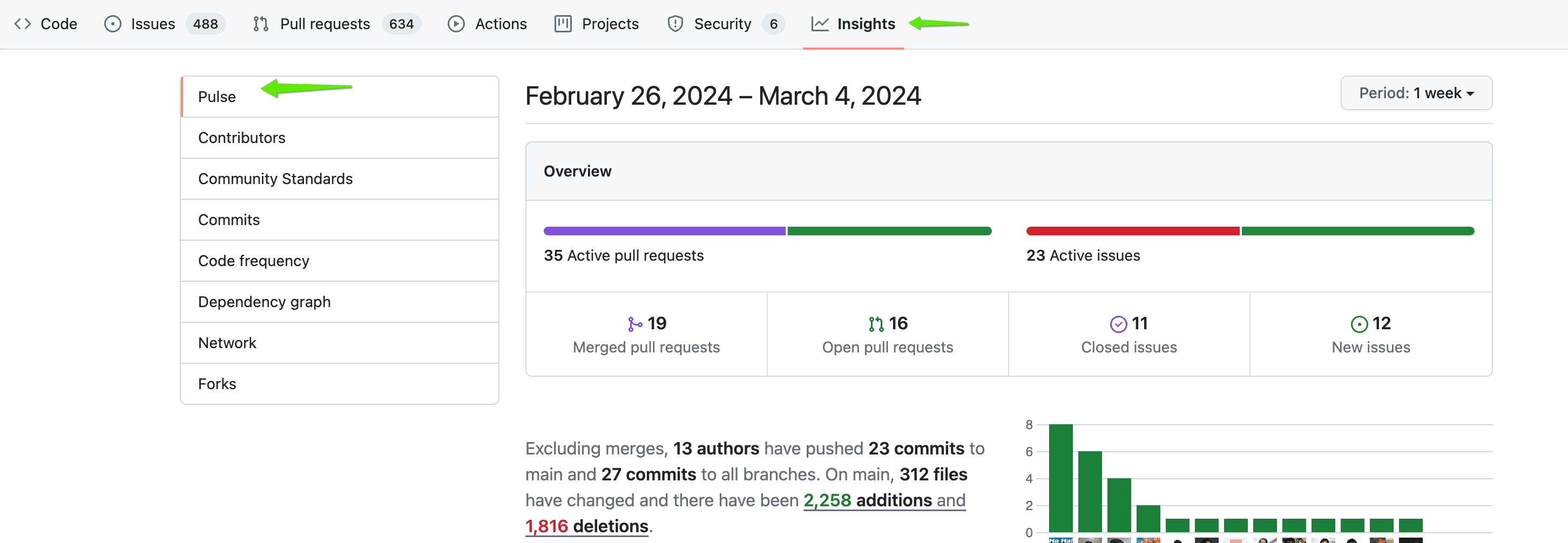Show the 16 Open pull requests

click(x=887, y=335)
